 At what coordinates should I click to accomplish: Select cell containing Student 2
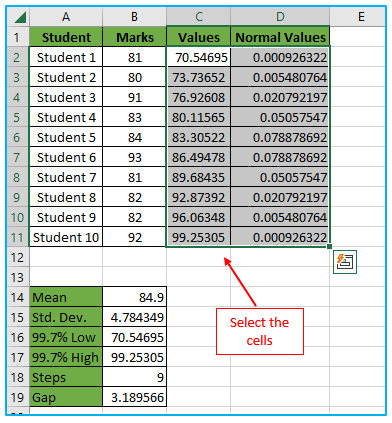pyautogui.click(x=66, y=77)
